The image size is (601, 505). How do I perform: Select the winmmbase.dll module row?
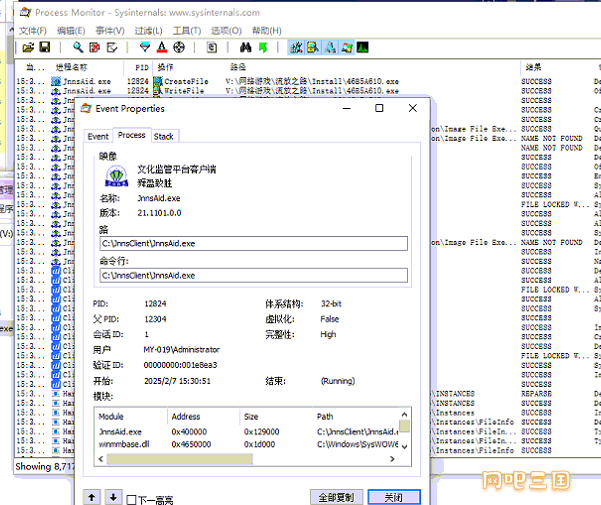[x=248, y=444]
